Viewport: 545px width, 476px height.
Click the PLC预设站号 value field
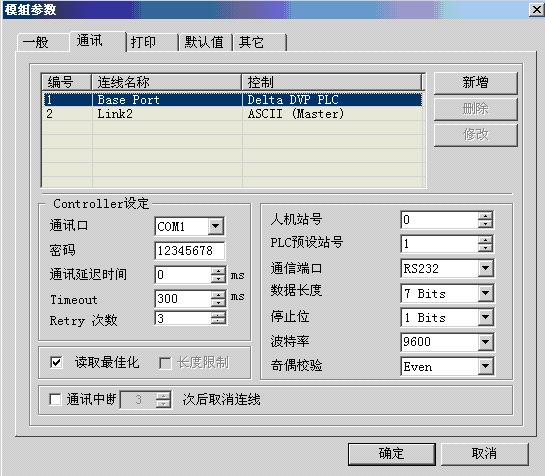(440, 244)
